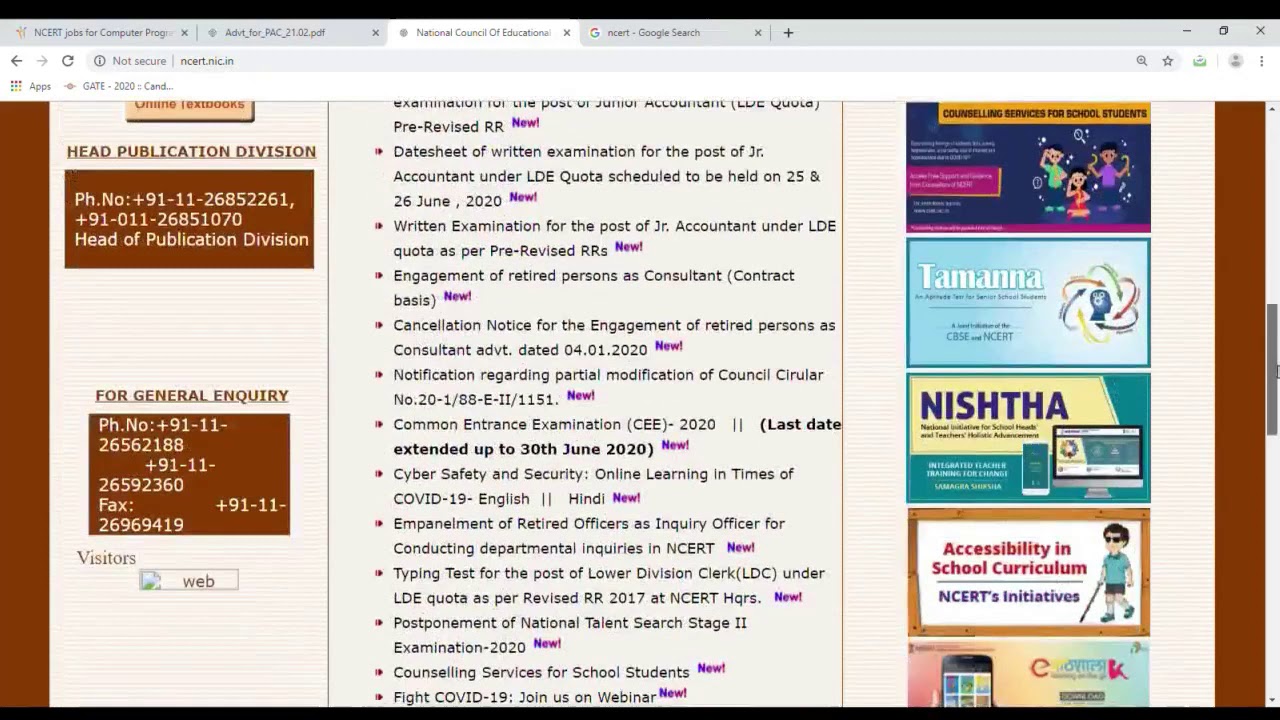The height and width of the screenshot is (720, 1280).
Task: Click general enquiry Fax number text
Action: 192,515
